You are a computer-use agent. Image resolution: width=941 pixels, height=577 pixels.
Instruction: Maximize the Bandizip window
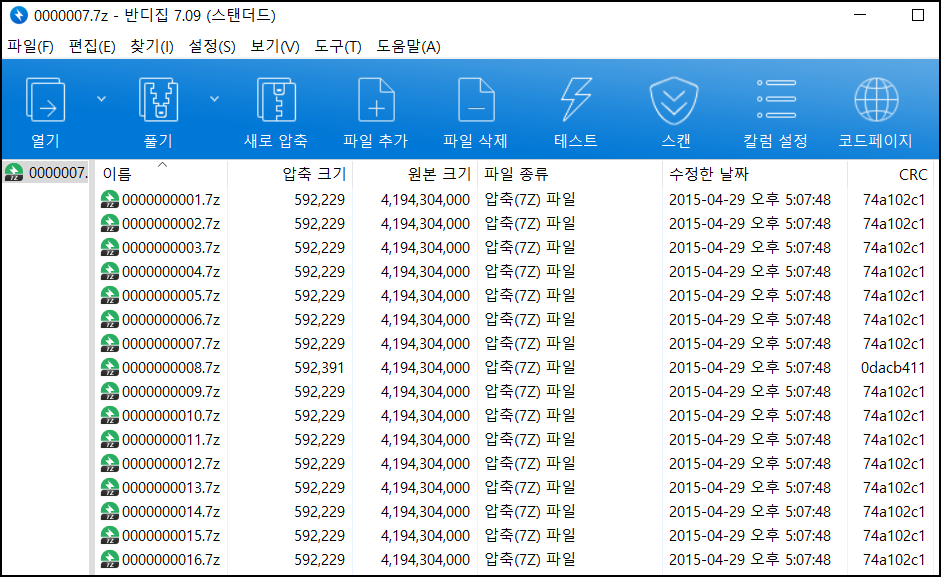click(918, 15)
